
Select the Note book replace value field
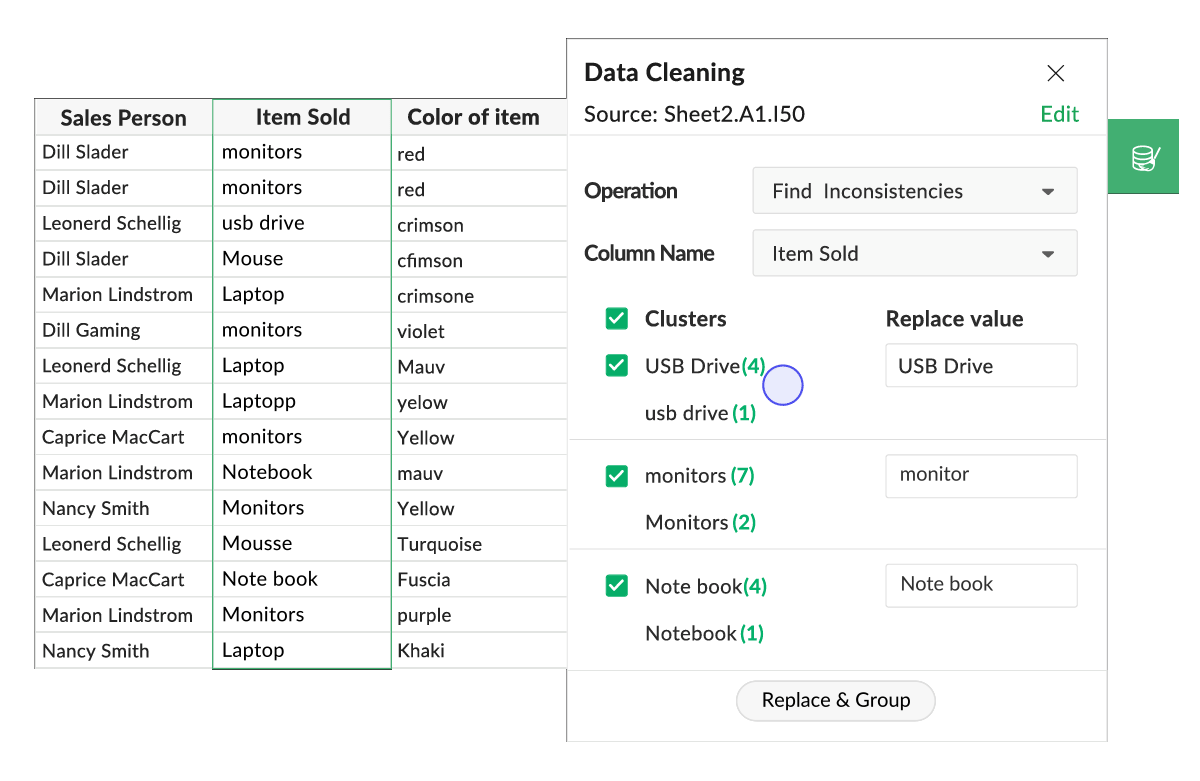click(x=980, y=585)
